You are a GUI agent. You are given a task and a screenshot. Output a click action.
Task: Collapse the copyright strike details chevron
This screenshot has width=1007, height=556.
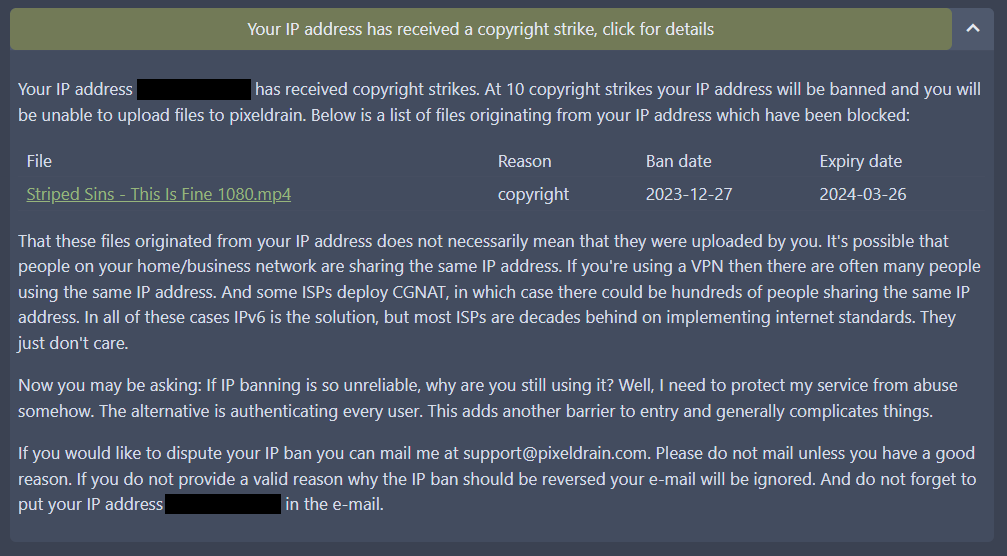973,29
